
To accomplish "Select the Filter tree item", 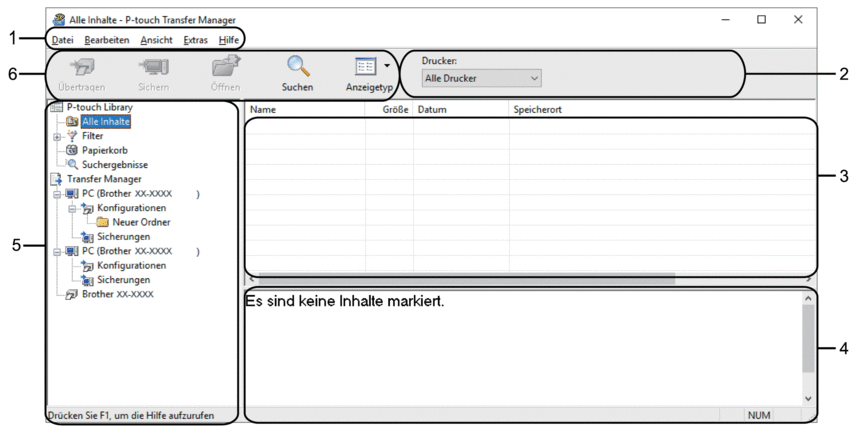I will 92,136.
